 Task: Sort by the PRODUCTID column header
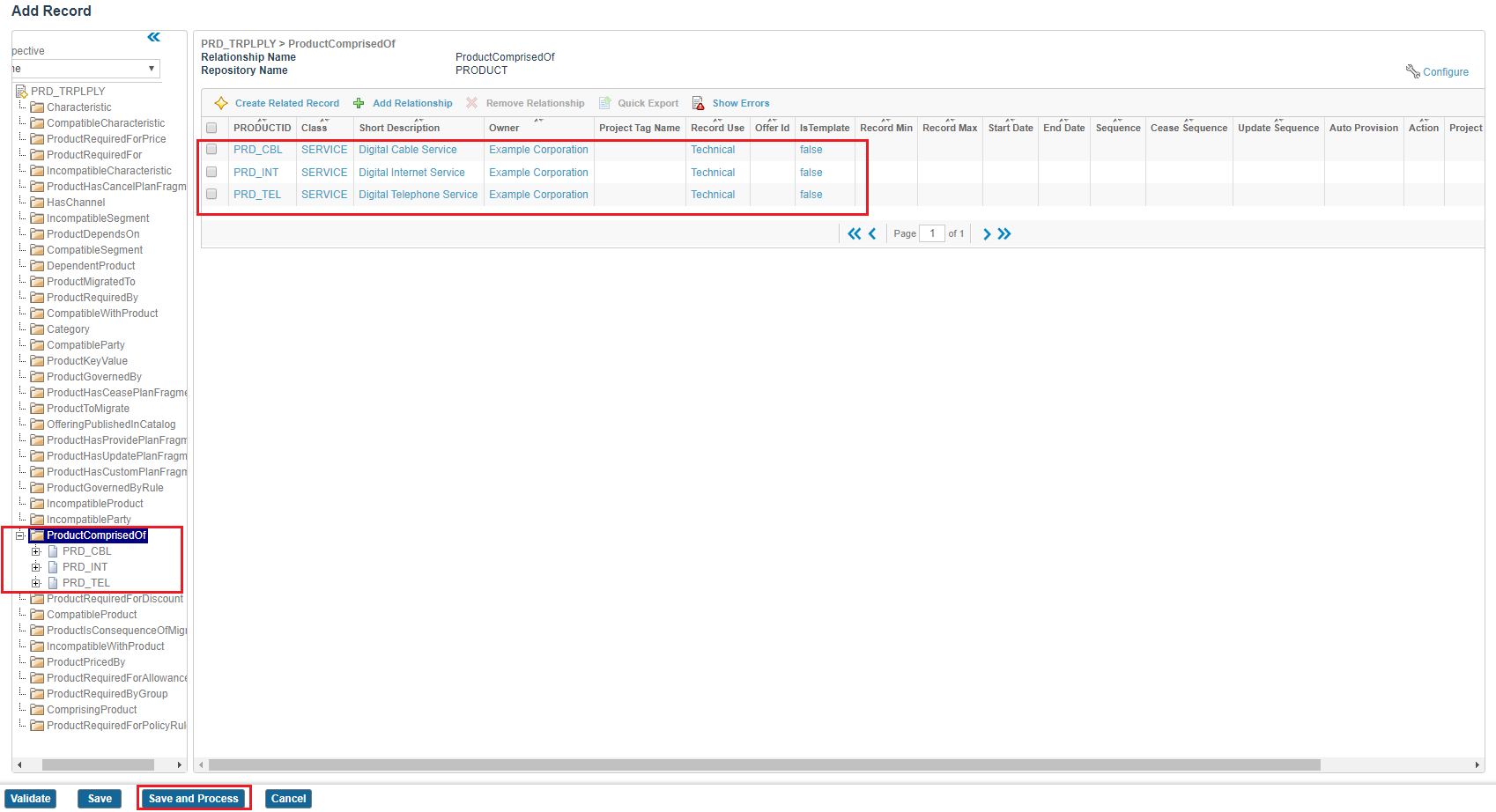262,128
